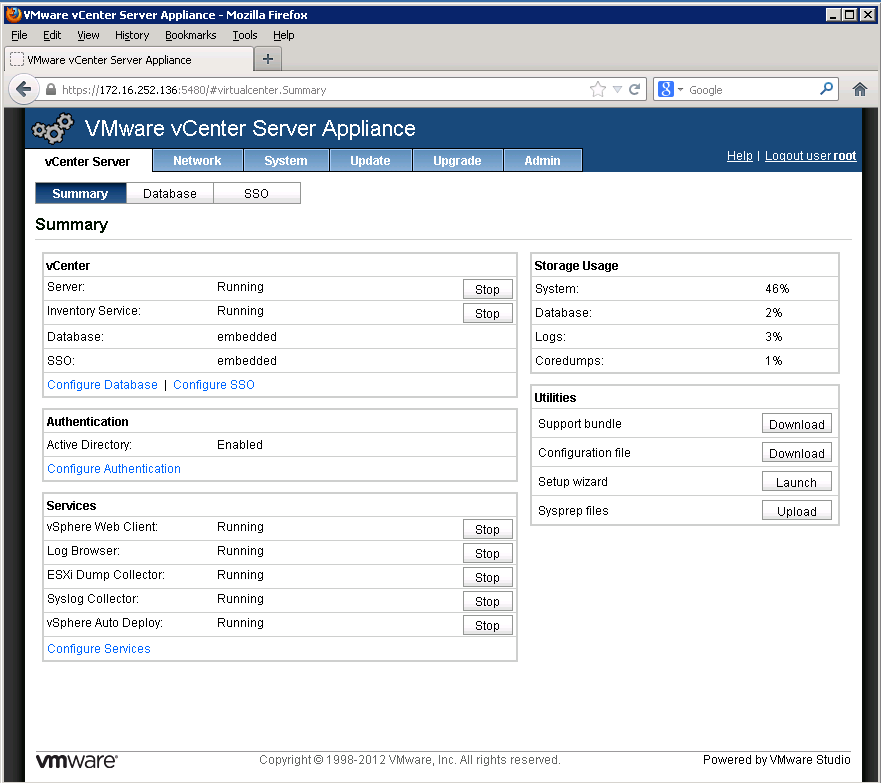
Task: Switch to the System tab
Action: pyautogui.click(x=286, y=161)
